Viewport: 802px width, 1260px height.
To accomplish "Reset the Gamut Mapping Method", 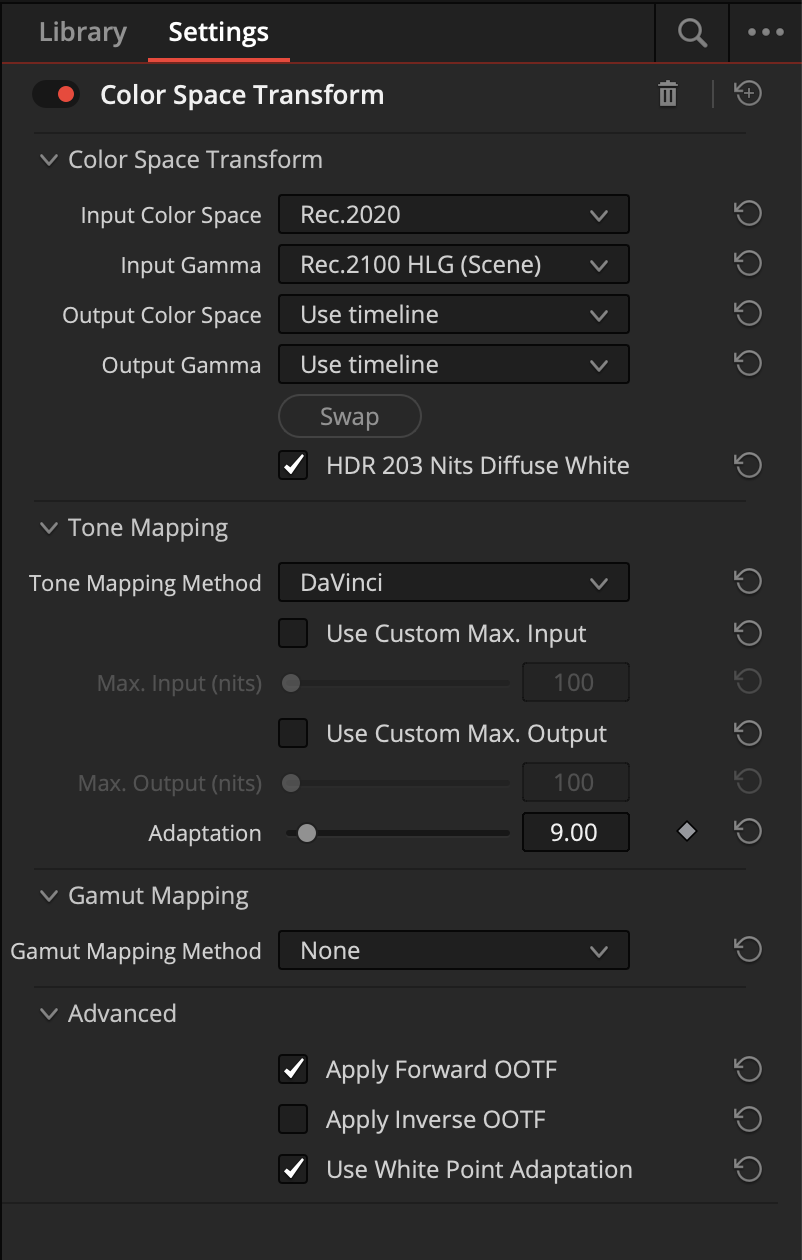I will [748, 950].
